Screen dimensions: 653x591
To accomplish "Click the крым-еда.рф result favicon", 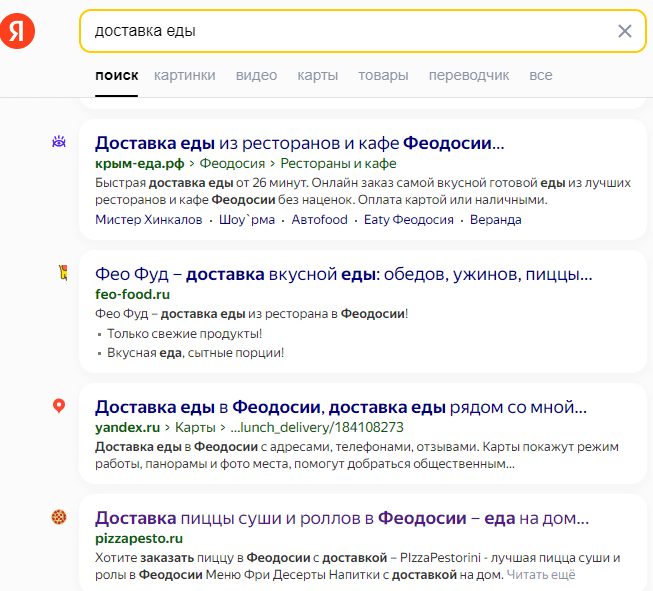I will [59, 142].
